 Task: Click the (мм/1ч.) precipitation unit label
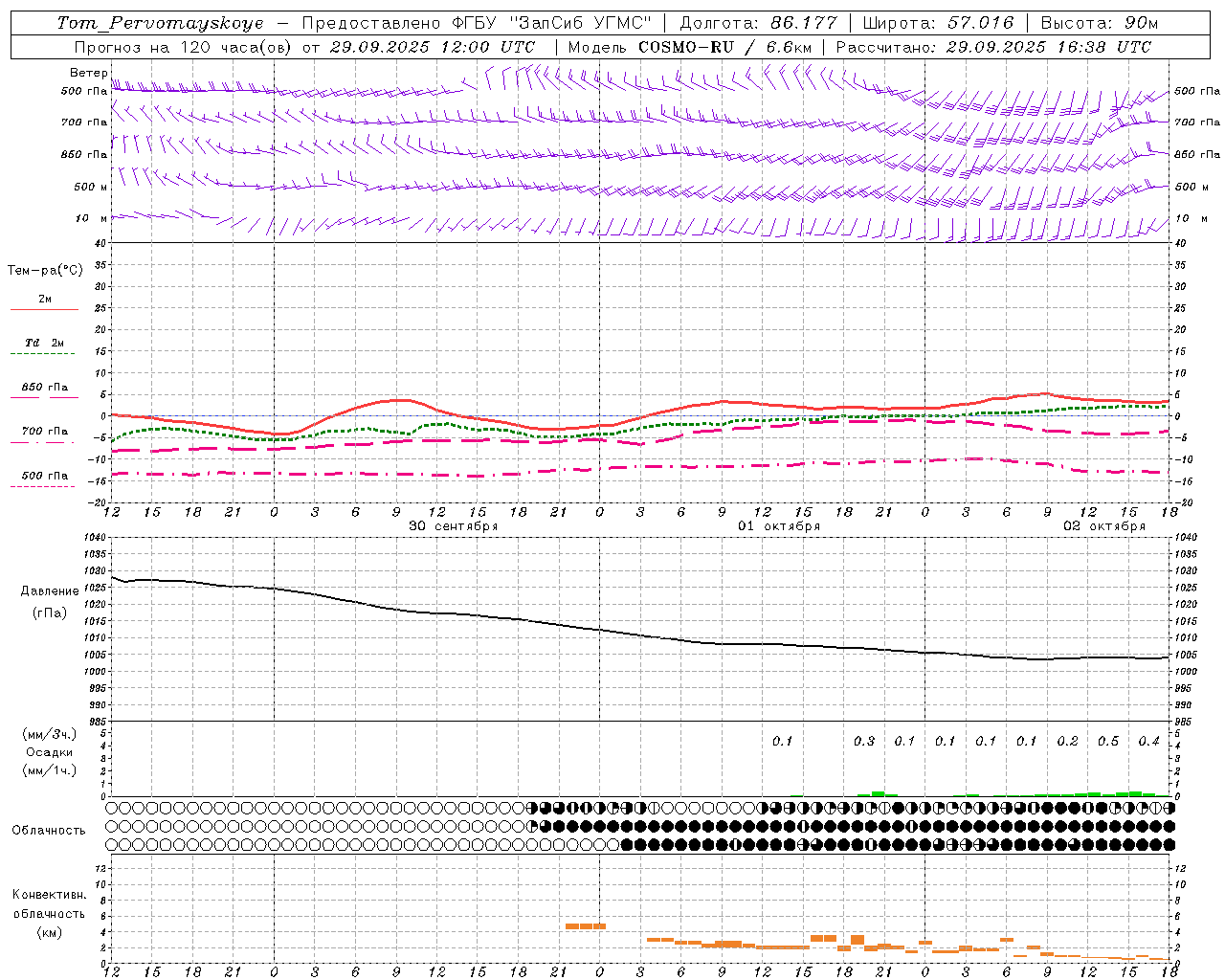[50, 770]
